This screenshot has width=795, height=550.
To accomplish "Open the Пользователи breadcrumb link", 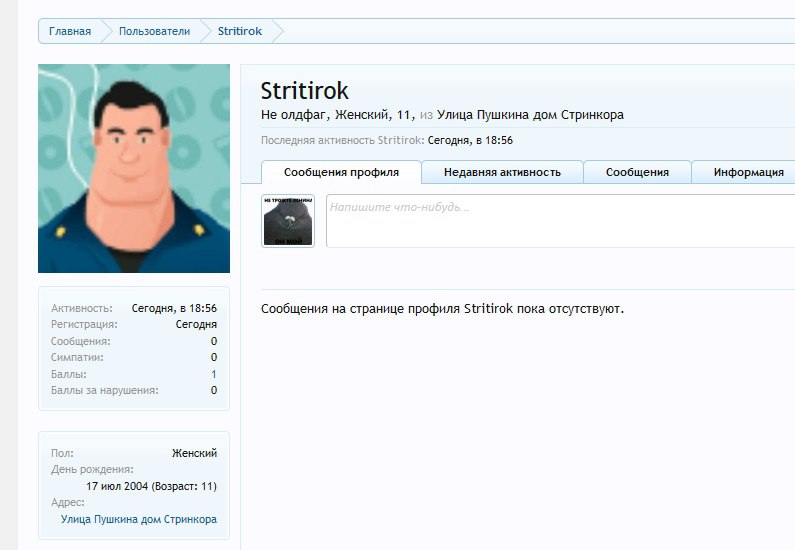I will (x=154, y=31).
